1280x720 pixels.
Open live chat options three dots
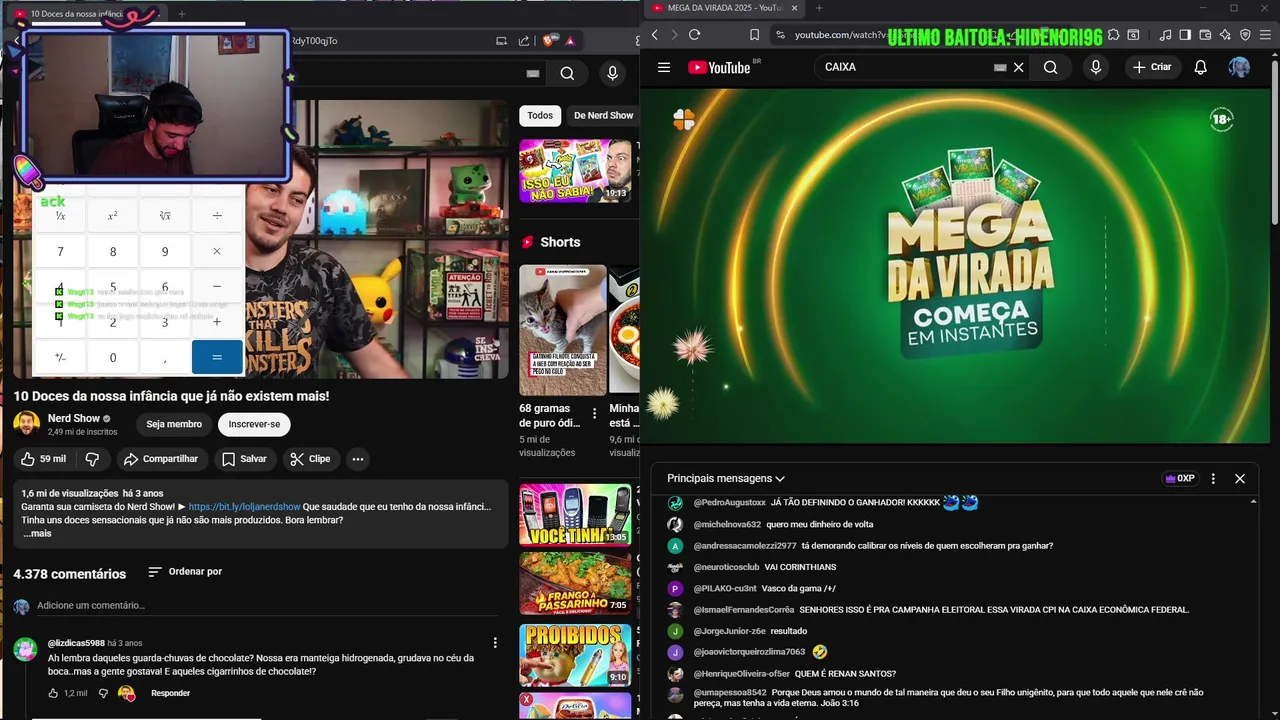click(1213, 478)
